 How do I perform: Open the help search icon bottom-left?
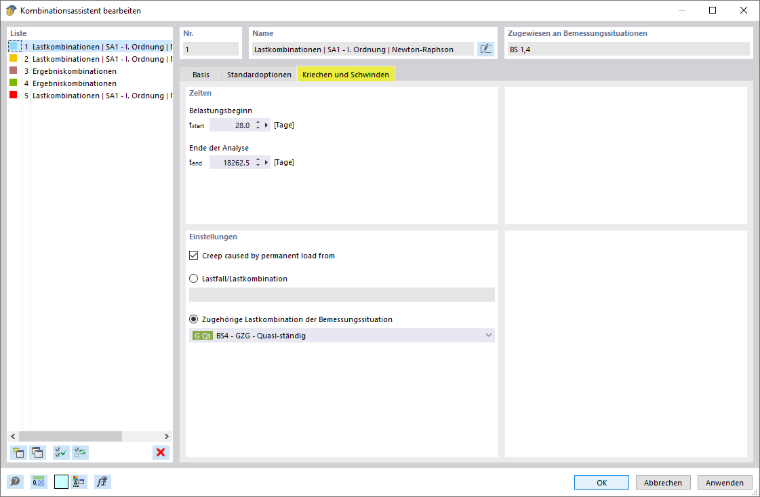coord(15,482)
